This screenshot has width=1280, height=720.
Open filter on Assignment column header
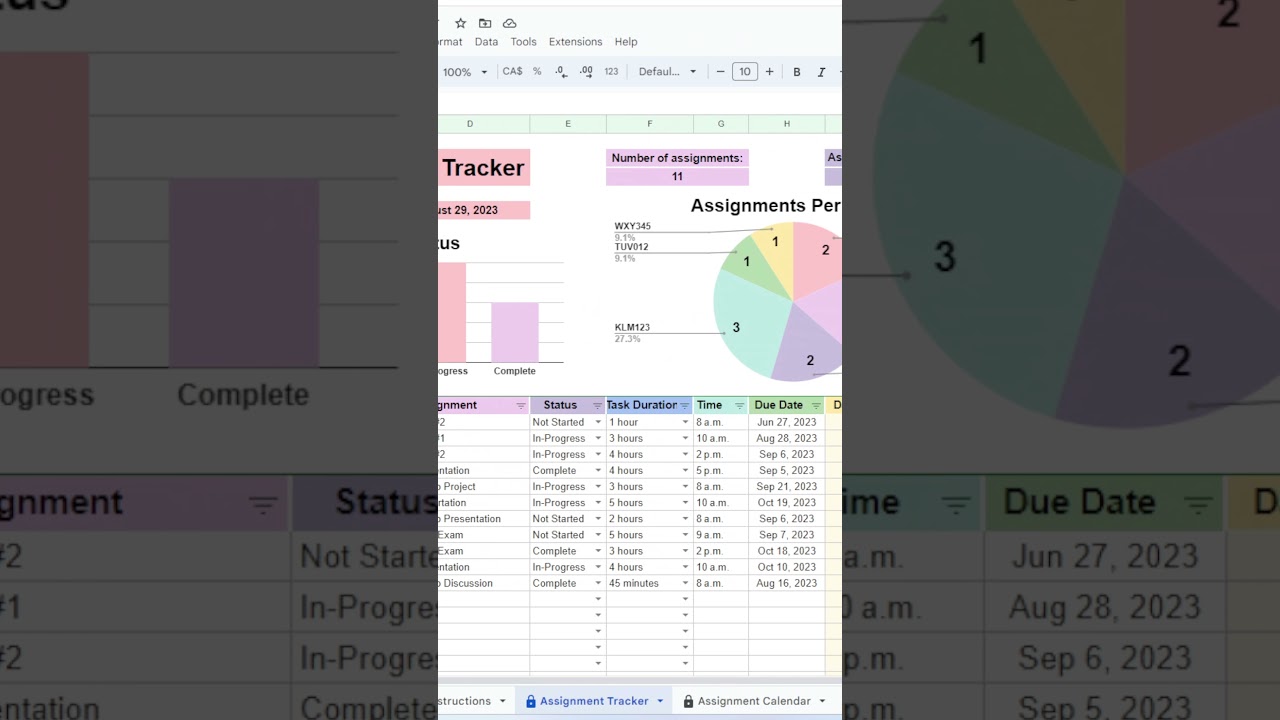521,406
